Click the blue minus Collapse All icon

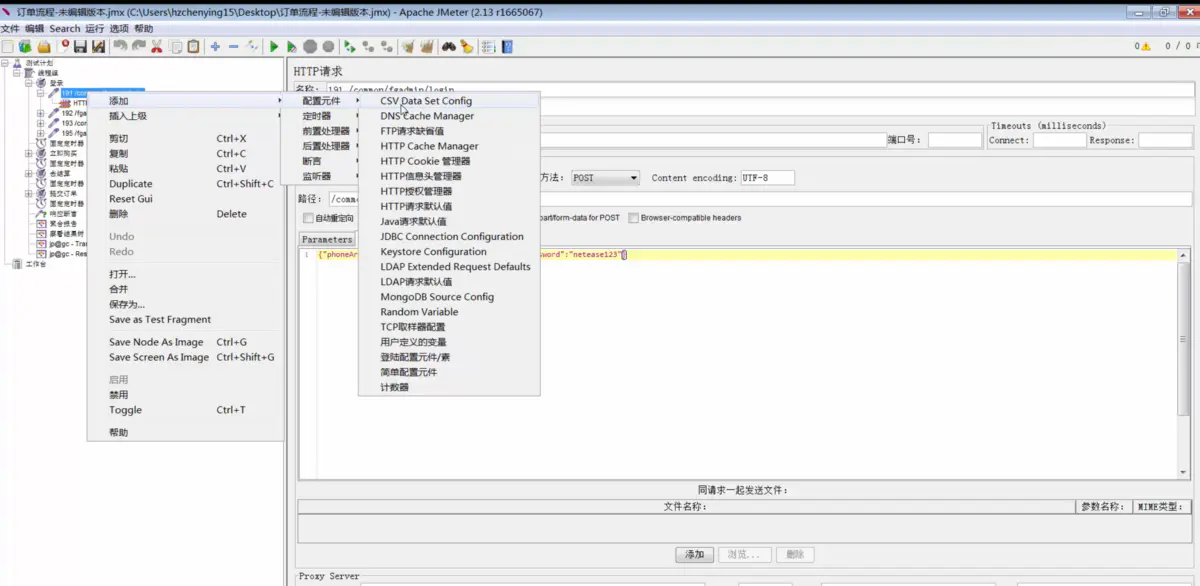233,46
